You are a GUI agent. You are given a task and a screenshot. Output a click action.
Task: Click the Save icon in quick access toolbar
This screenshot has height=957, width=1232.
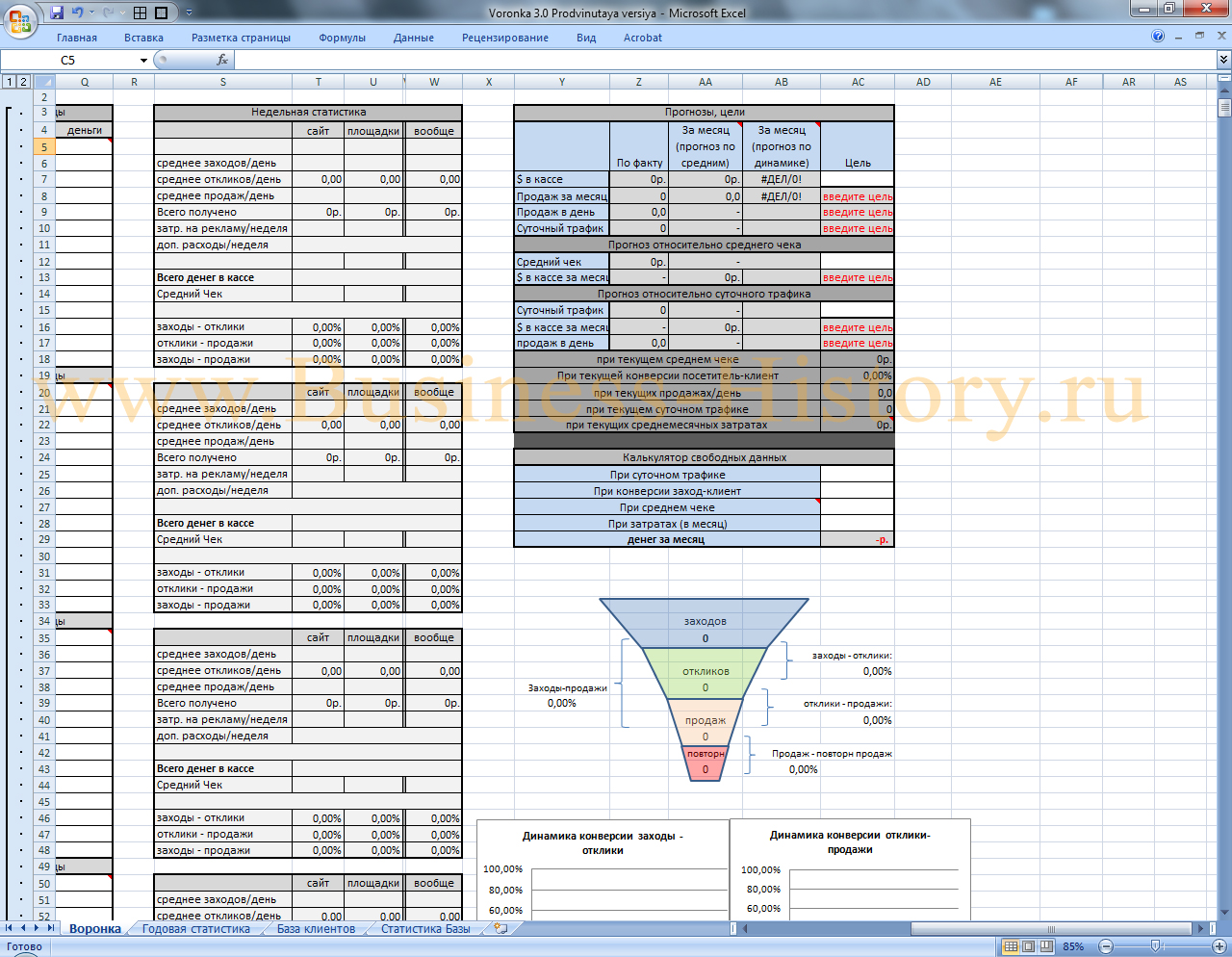tap(57, 13)
